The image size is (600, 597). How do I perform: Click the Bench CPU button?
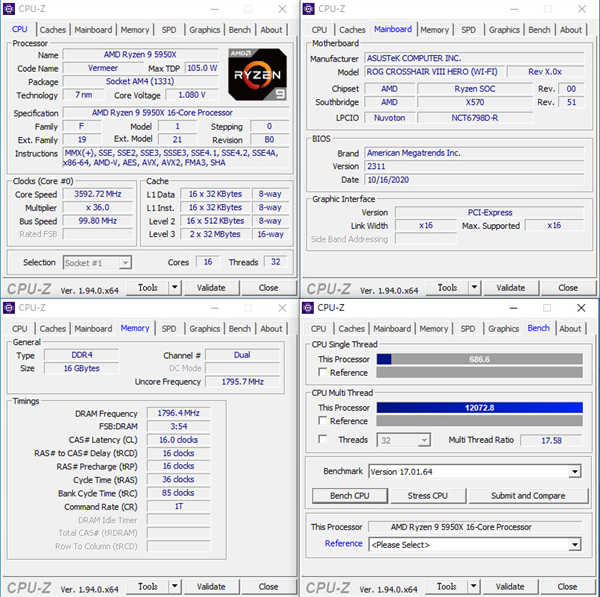pos(350,496)
